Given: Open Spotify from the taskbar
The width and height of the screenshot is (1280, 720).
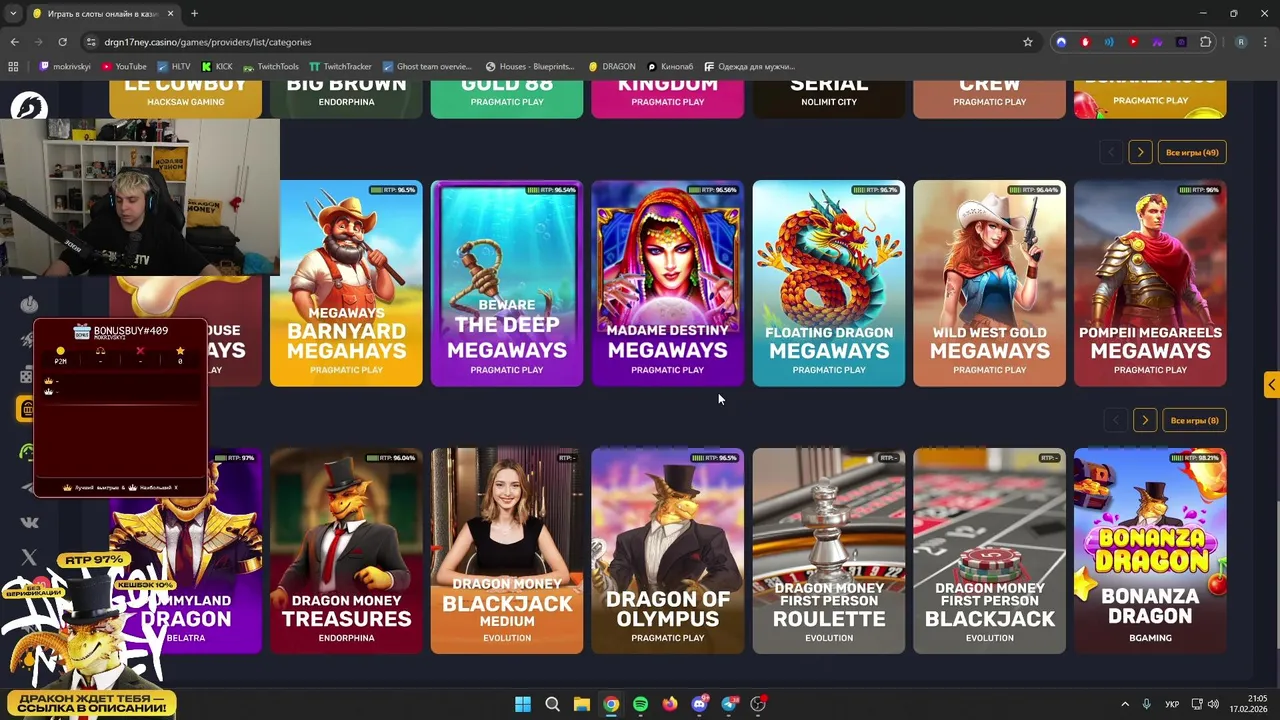Looking at the screenshot, I should pyautogui.click(x=641, y=704).
